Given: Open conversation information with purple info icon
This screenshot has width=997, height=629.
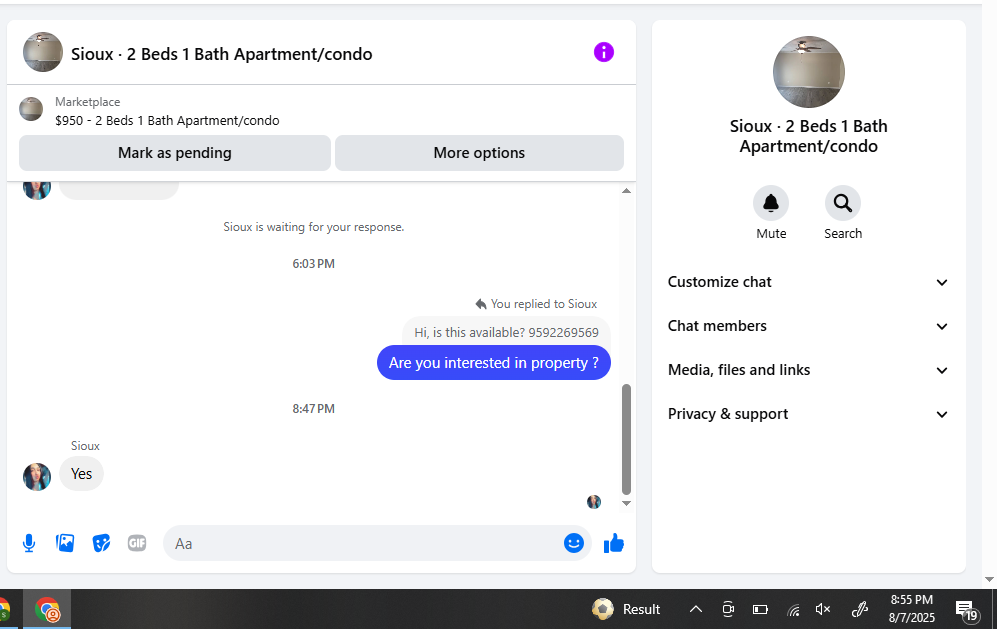Looking at the screenshot, I should click(603, 52).
